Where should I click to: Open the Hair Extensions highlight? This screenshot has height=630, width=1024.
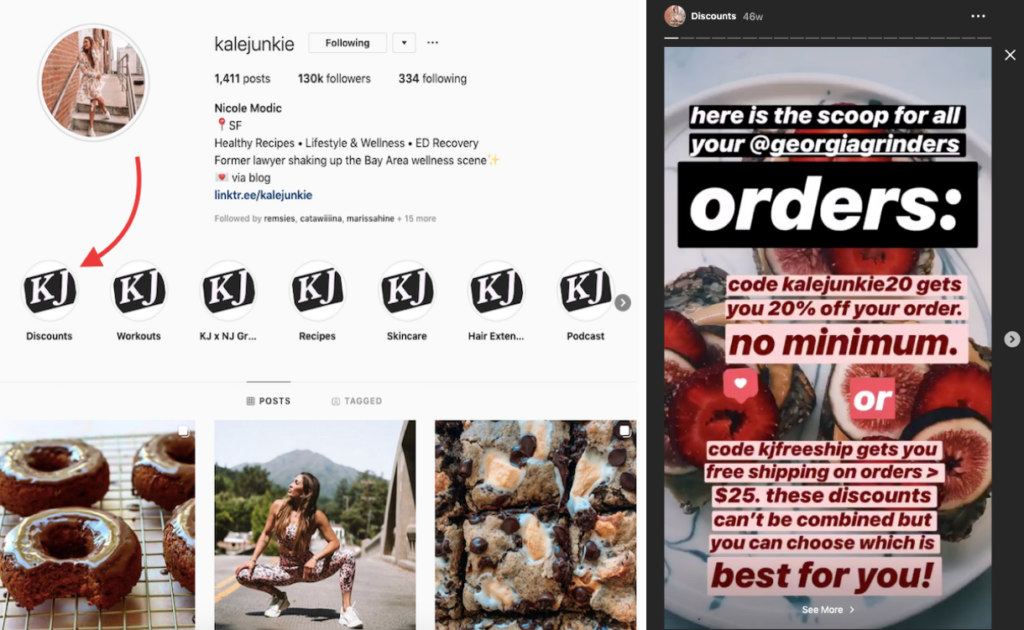coord(496,291)
